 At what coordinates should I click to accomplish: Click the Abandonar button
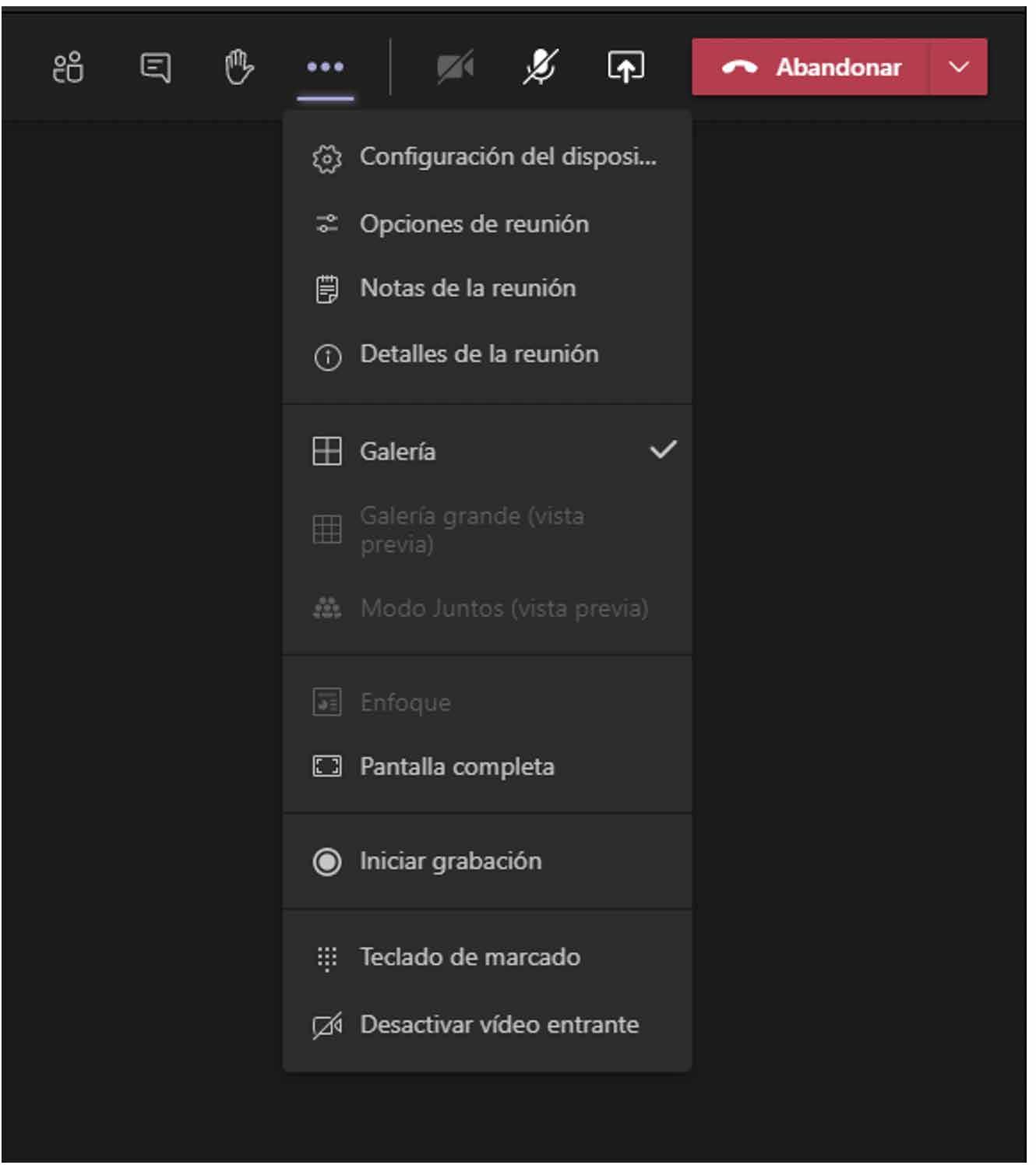[811, 67]
